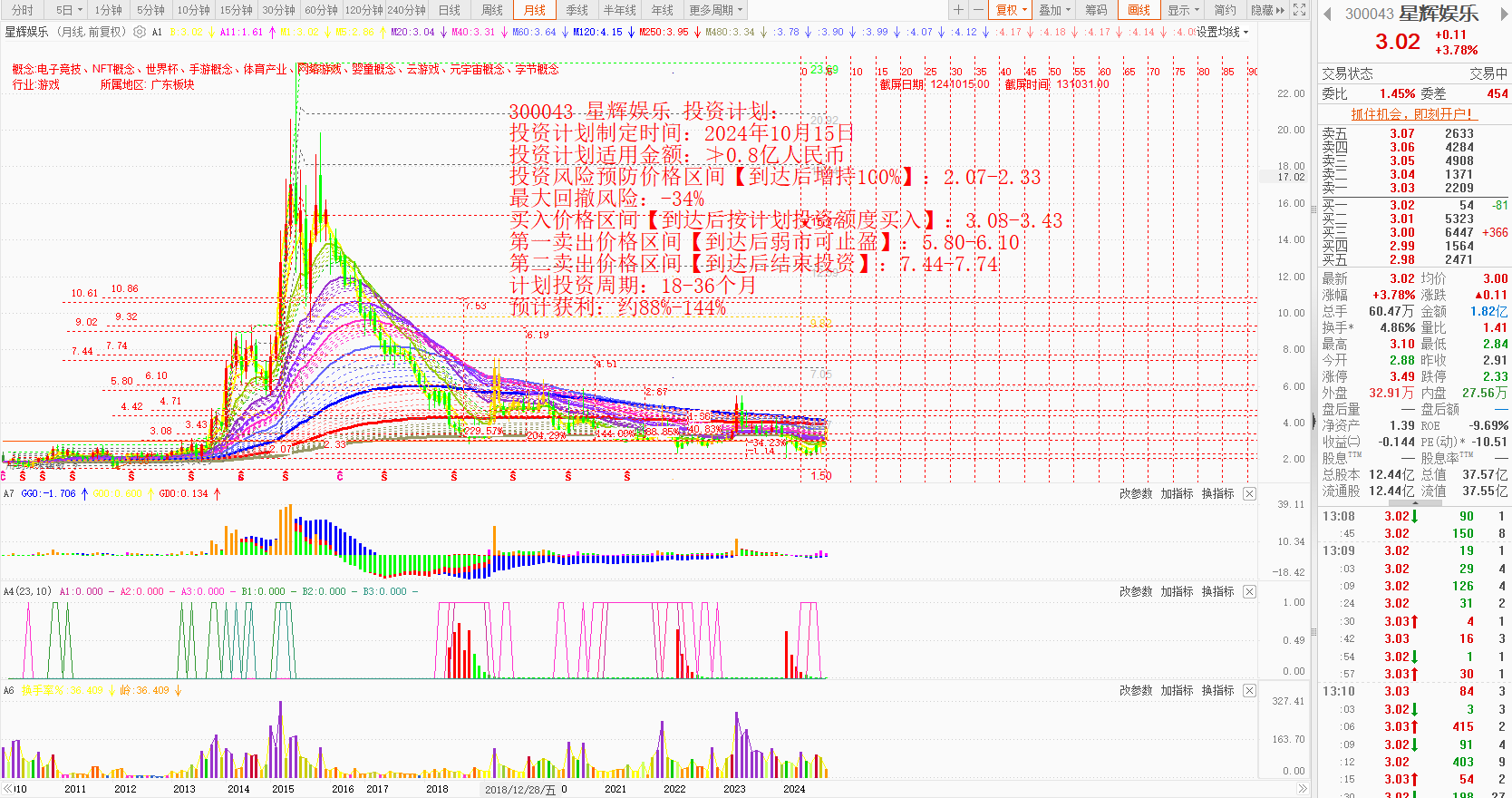Switch to 日线 daily chart

[450, 10]
